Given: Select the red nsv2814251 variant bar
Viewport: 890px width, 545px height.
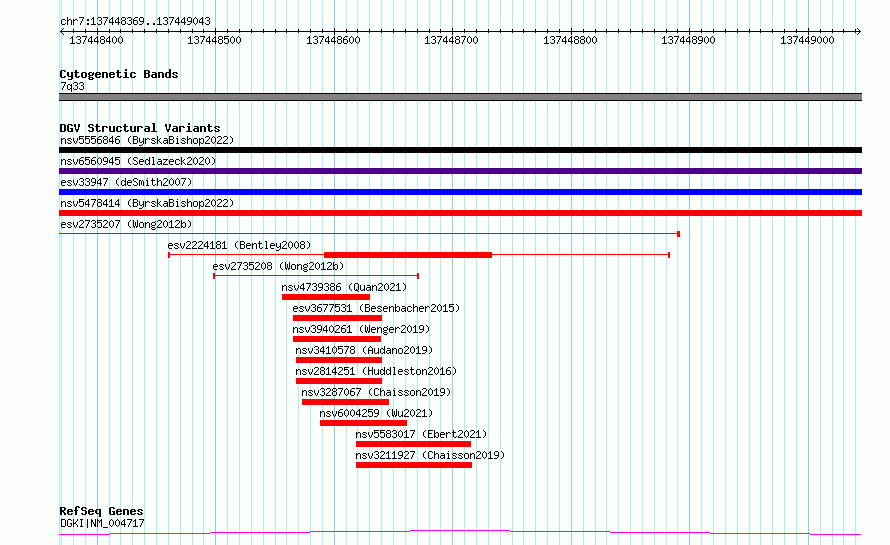Looking at the screenshot, I should 339,381.
